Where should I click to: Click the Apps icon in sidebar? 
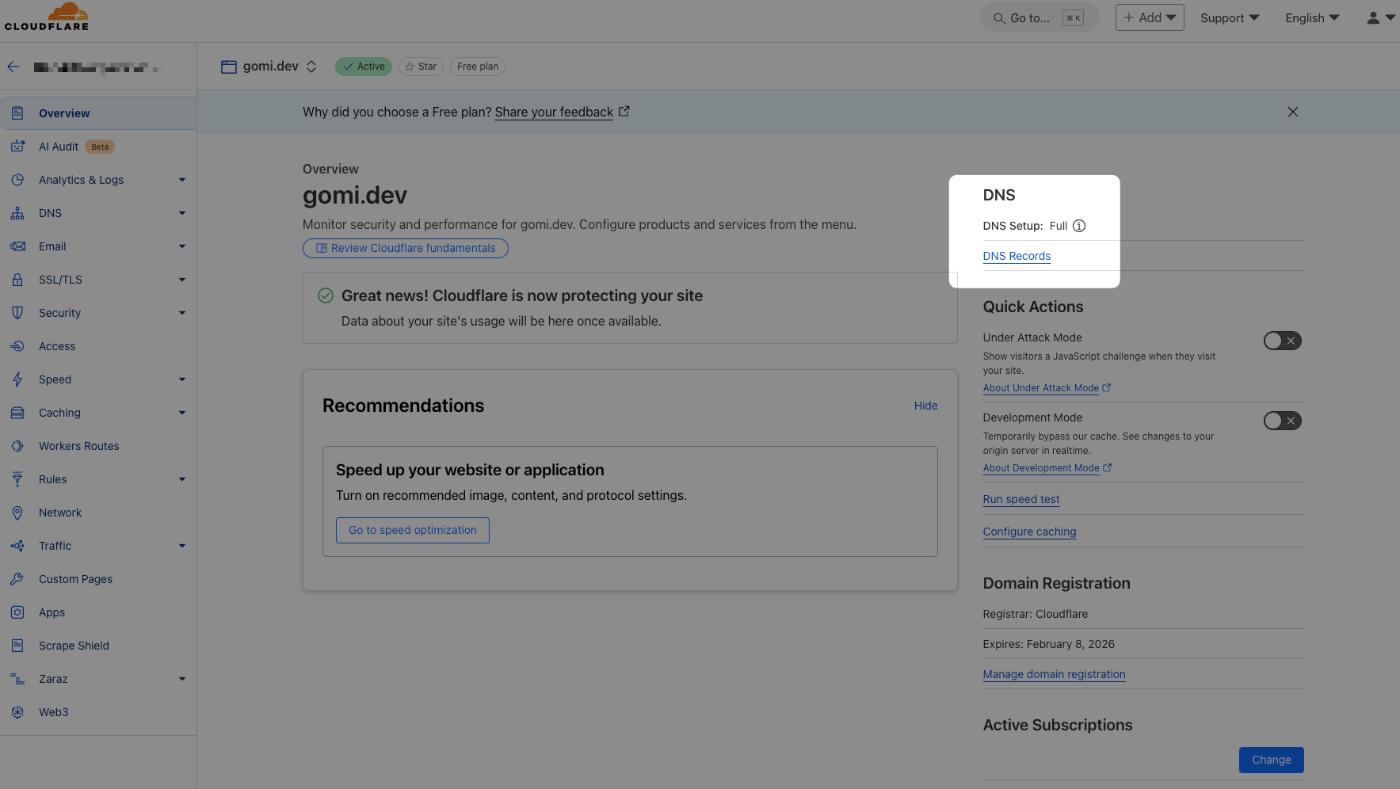pyautogui.click(x=17, y=612)
